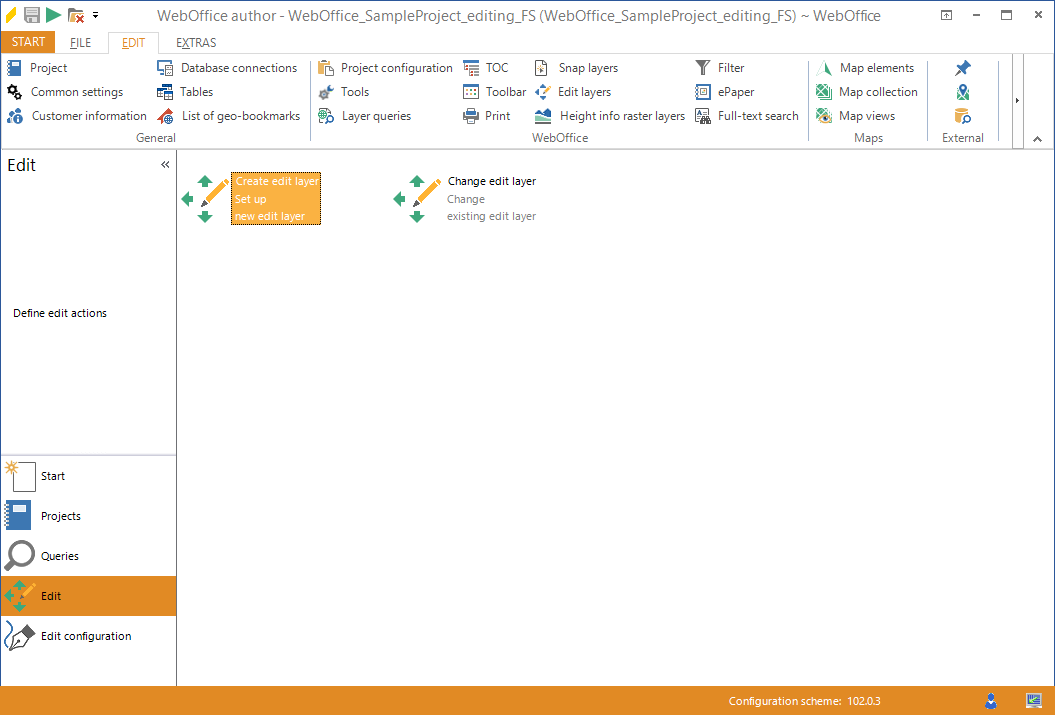The image size is (1055, 715).
Task: Switch to the EXTRAS tab
Action: [x=196, y=42]
